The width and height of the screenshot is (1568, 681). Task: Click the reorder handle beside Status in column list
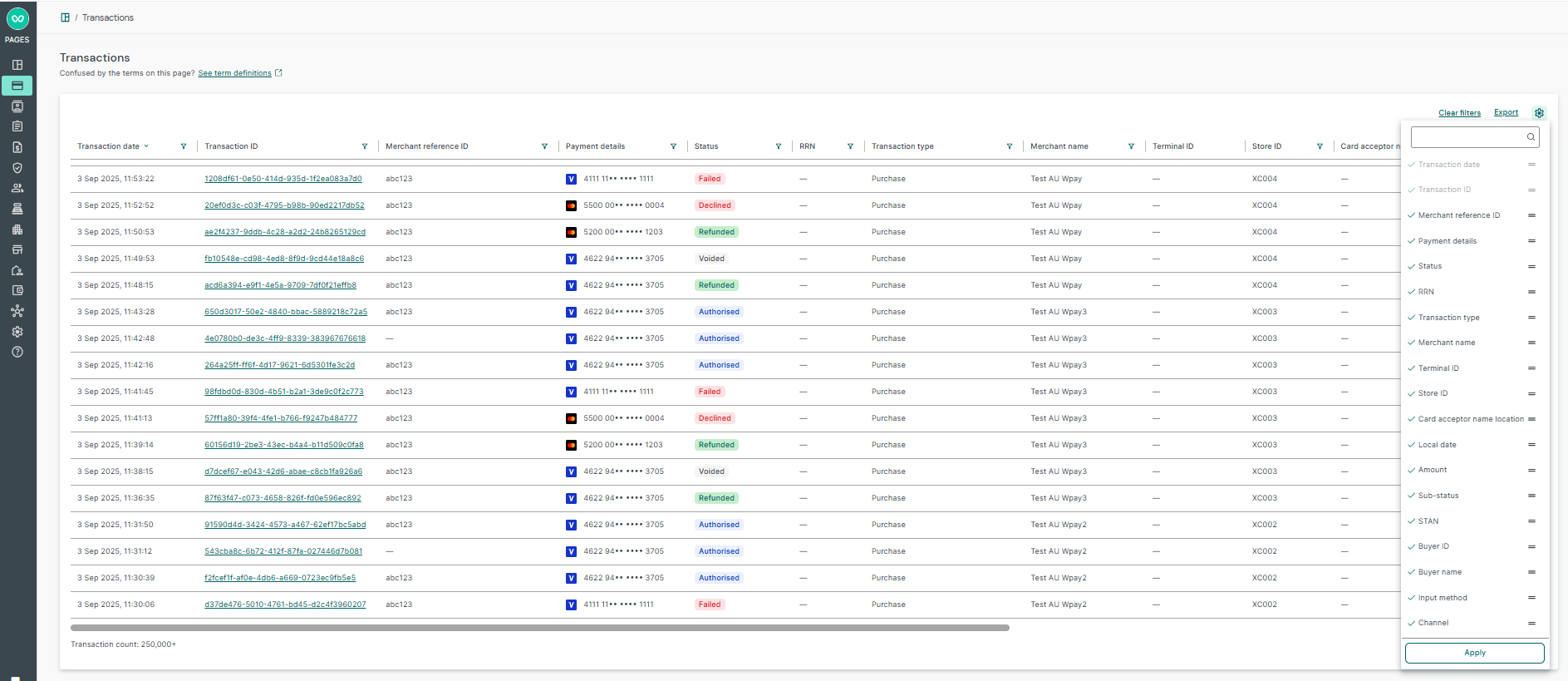[x=1531, y=267]
